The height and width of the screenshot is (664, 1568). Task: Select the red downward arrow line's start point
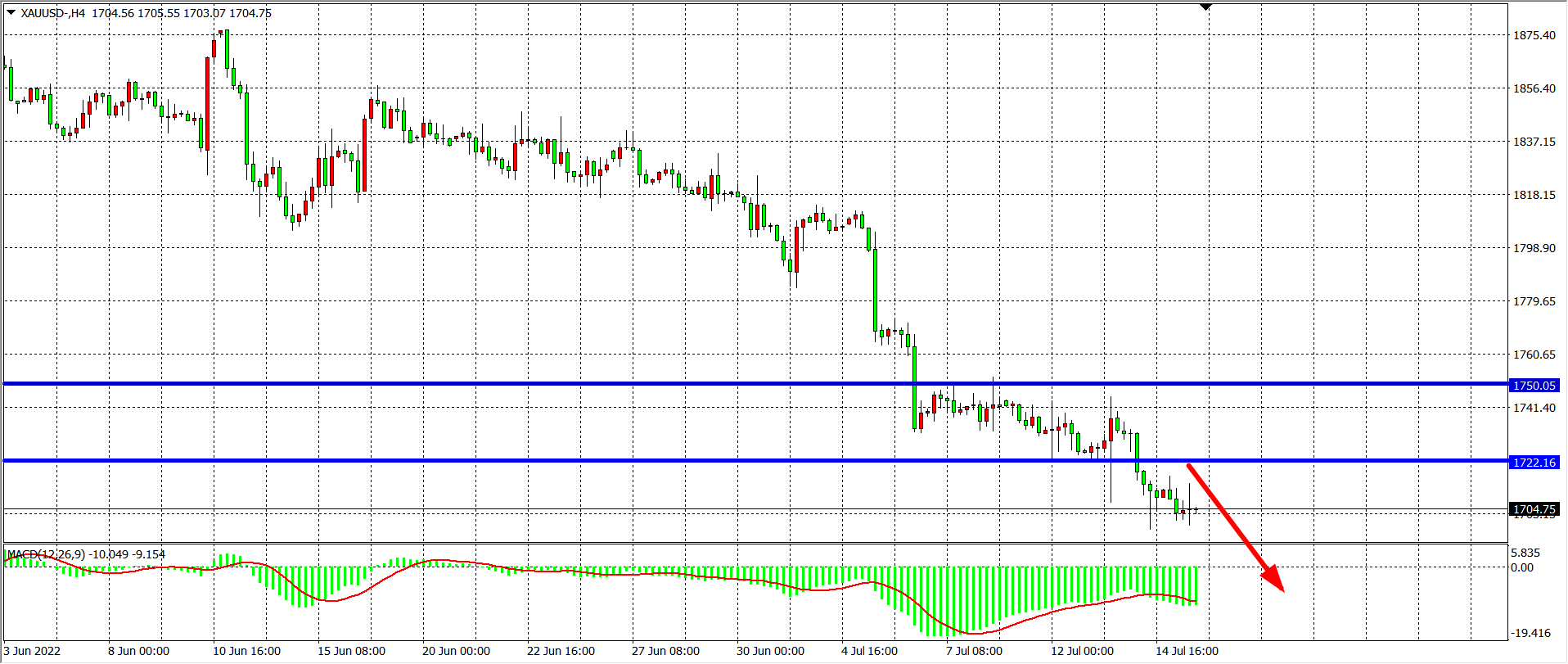(1189, 466)
